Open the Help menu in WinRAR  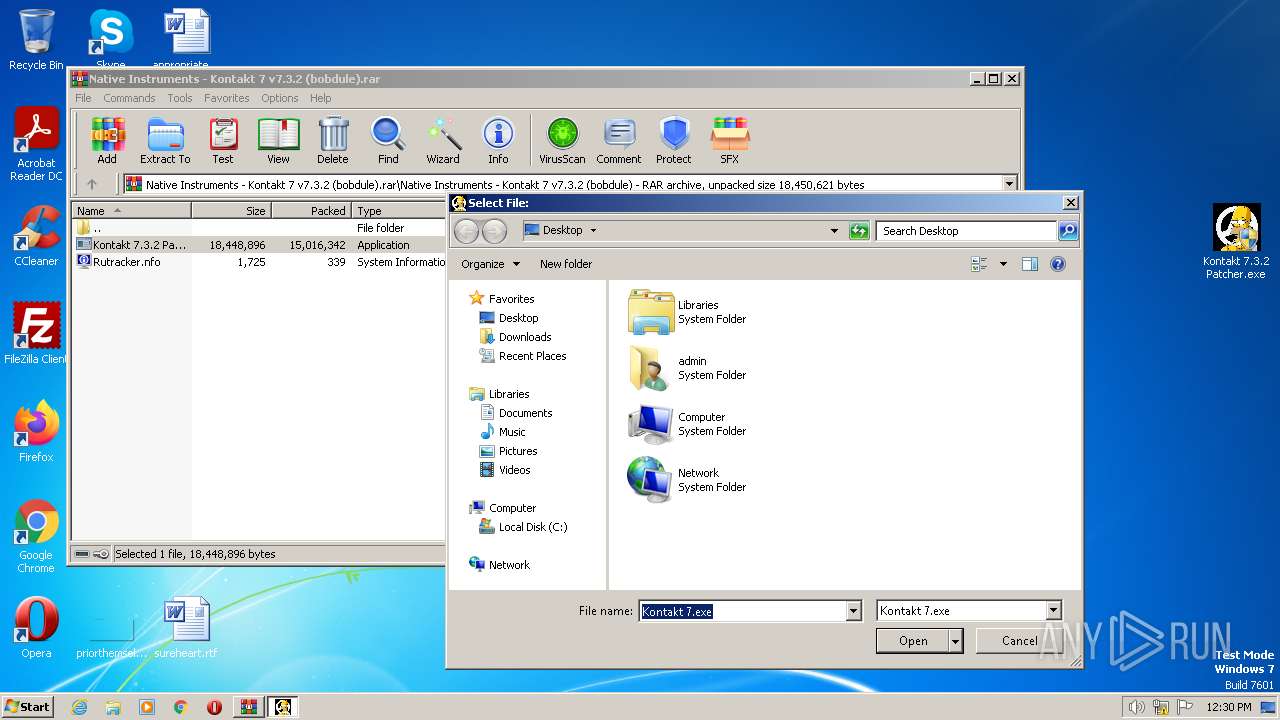(x=320, y=98)
